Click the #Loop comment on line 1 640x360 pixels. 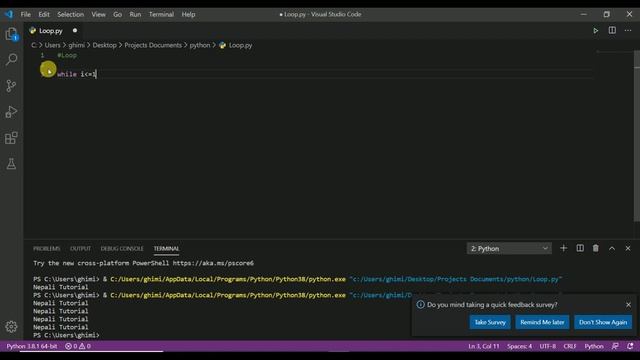click(x=67, y=55)
